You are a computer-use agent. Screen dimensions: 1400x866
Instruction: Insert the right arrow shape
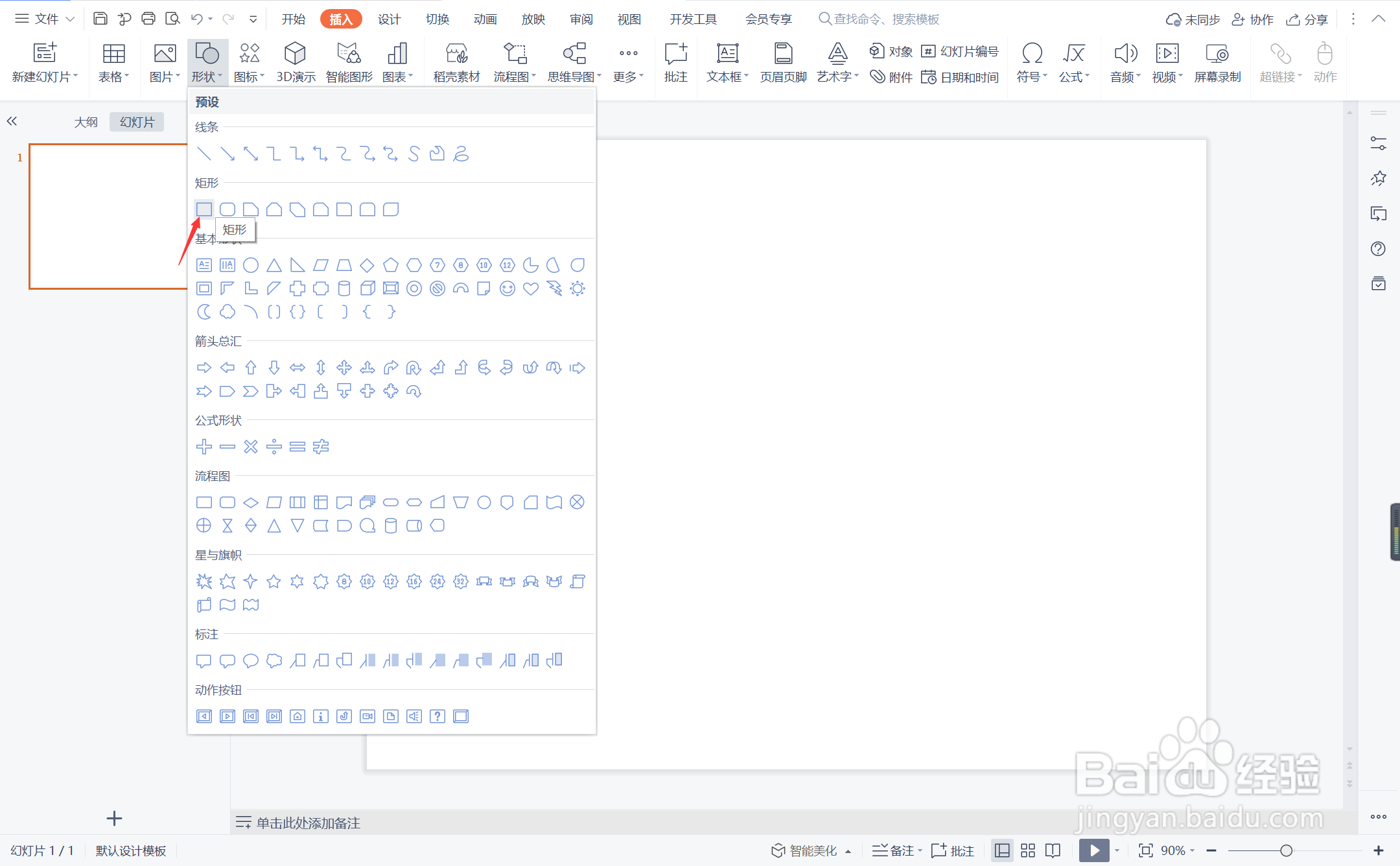click(204, 368)
